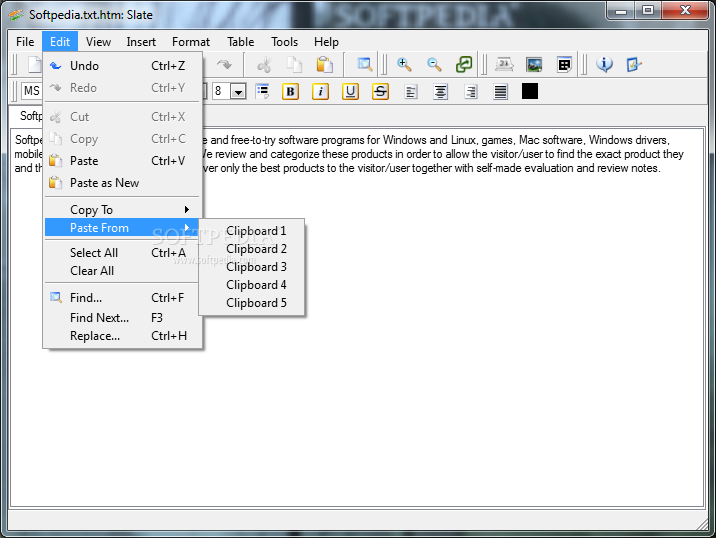
Task: Choose Find Next
Action: tap(122, 317)
